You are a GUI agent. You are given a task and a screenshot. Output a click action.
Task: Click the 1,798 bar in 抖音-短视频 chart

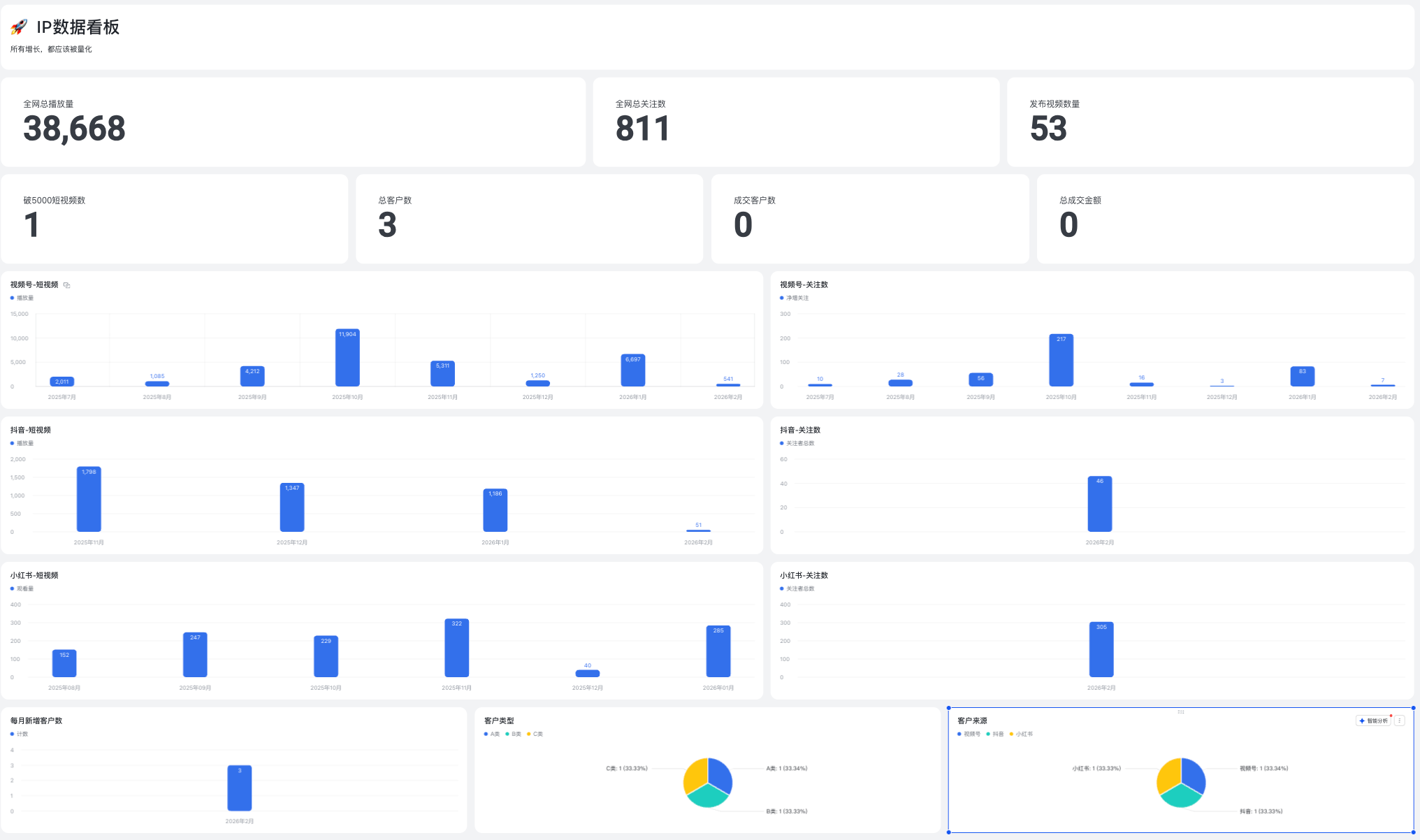coord(89,500)
